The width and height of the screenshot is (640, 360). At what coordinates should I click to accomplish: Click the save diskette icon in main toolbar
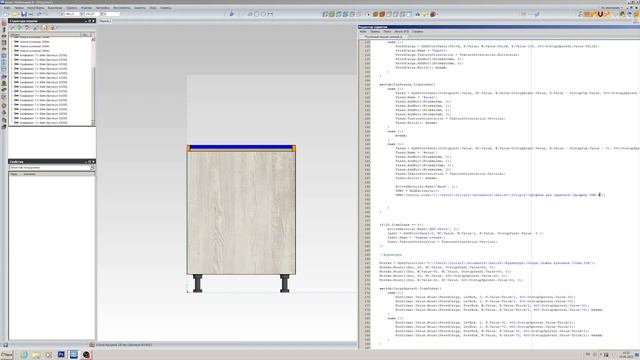coord(24,14)
